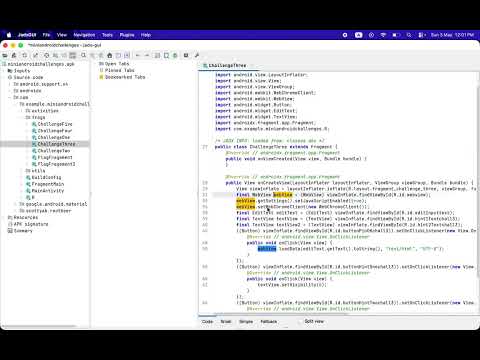Open text search with the magnifier icon

84,55
